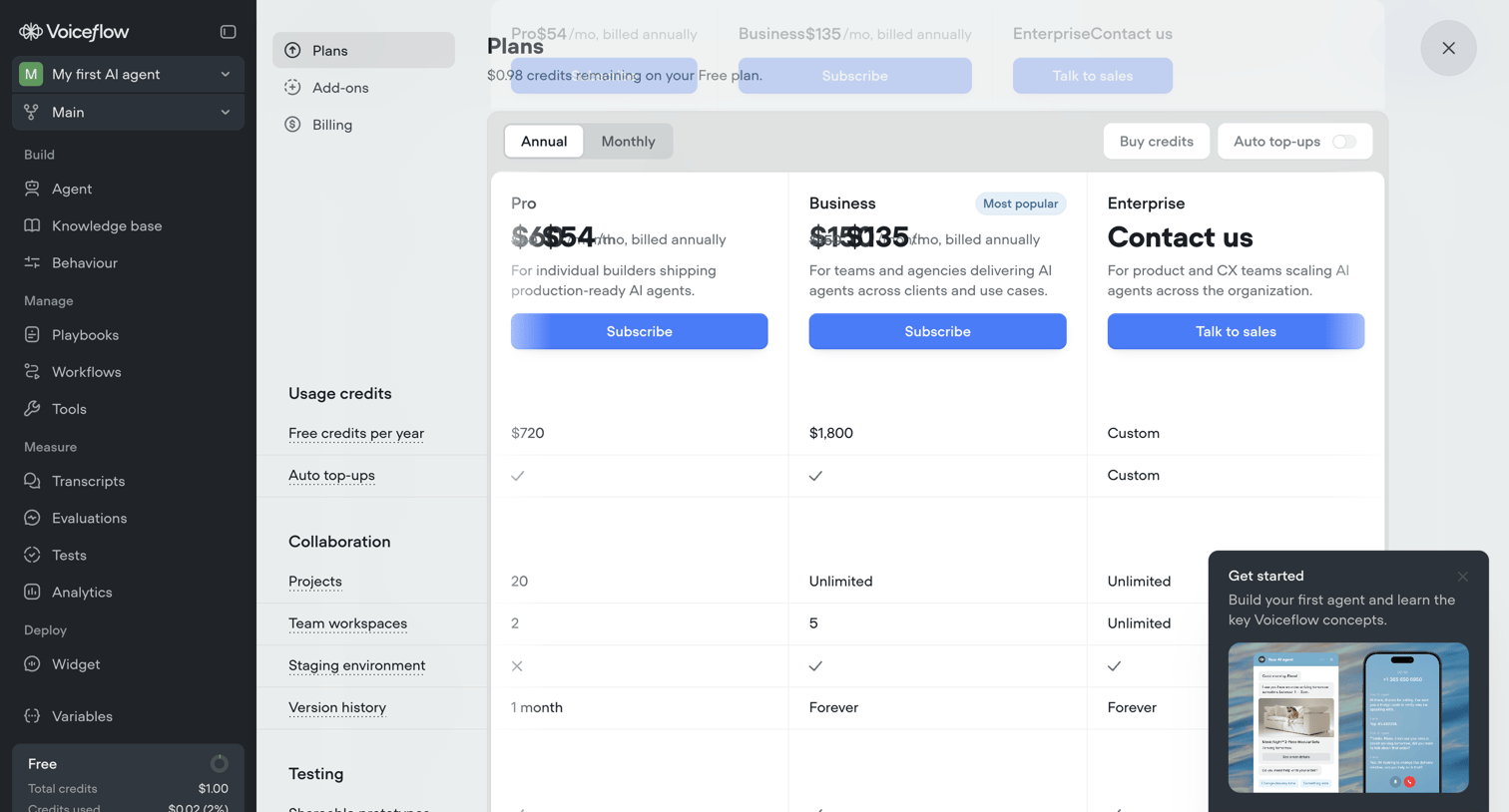Viewport: 1509px width, 812px height.
Task: Expand the My first AI agent dropdown
Action: click(128, 74)
